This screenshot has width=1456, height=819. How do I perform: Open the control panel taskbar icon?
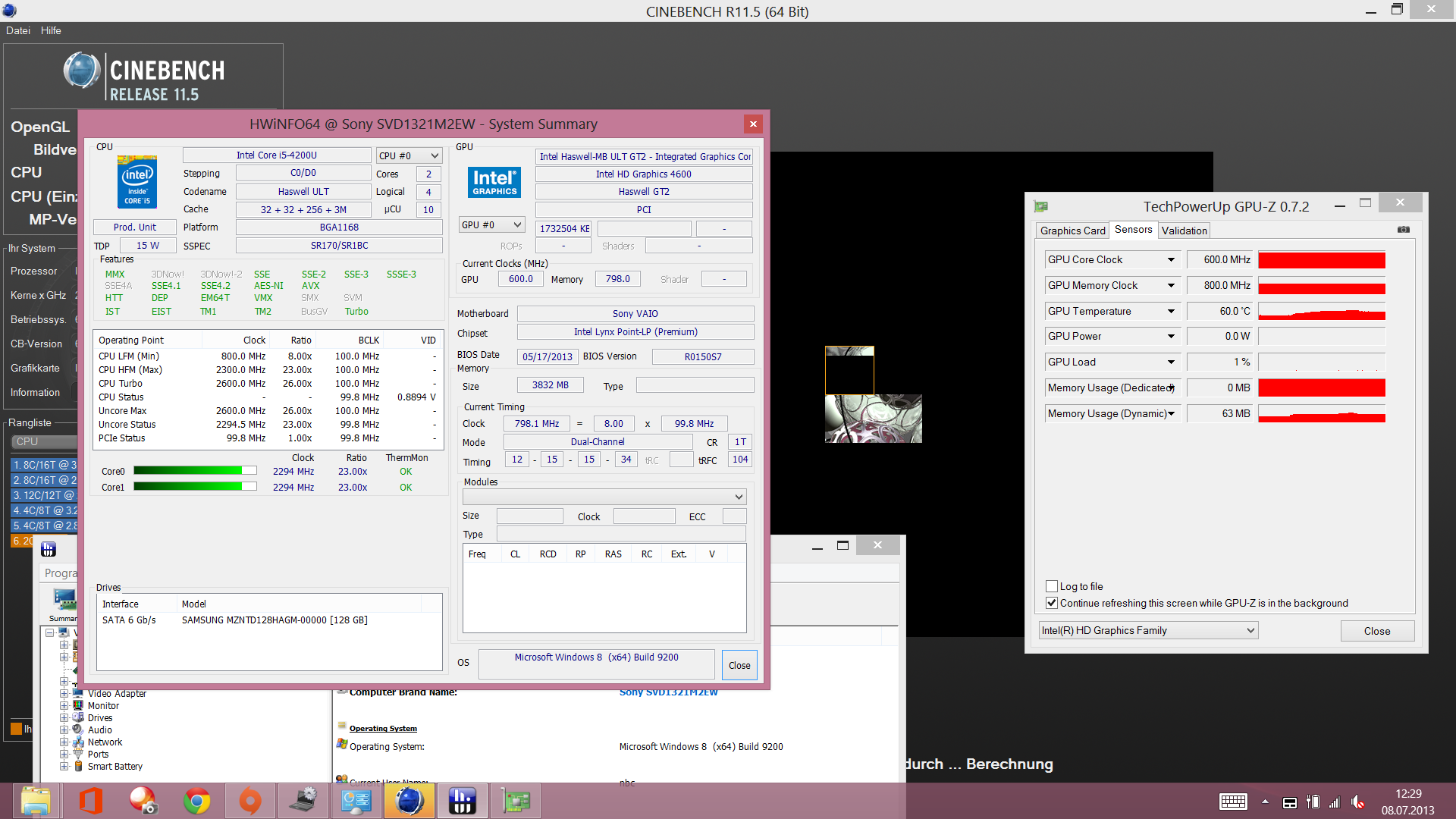pyautogui.click(x=356, y=801)
